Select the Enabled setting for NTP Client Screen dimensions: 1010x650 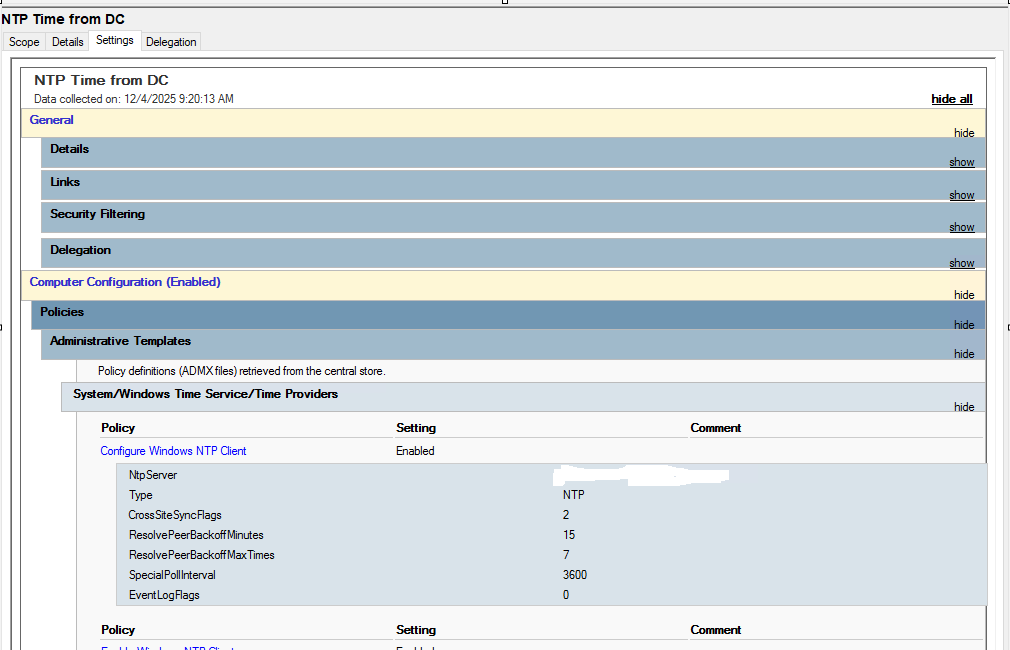click(x=415, y=451)
